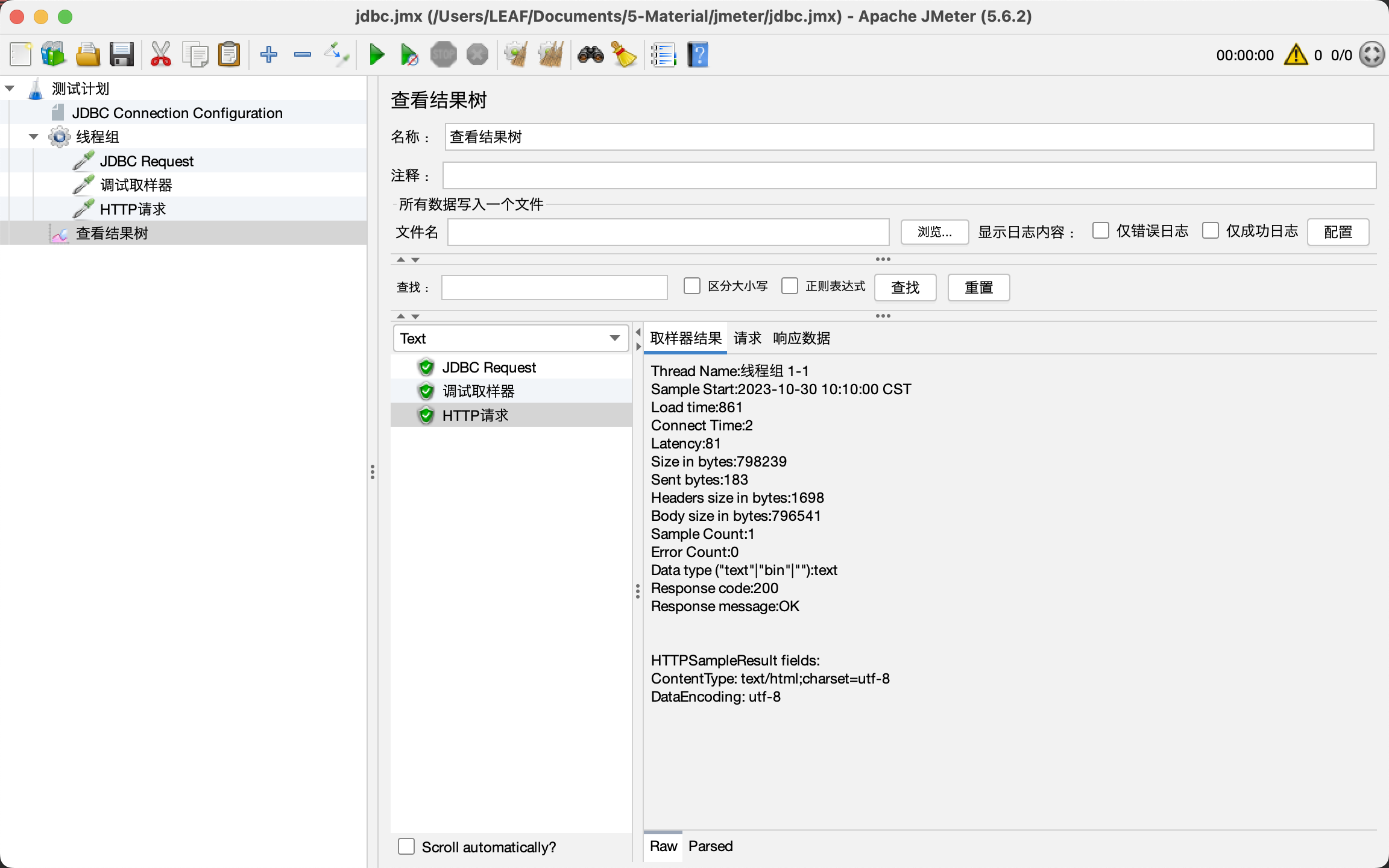Select JDBC Connection Configuration in tree
Image resolution: width=1389 pixels, height=868 pixels.
click(177, 113)
